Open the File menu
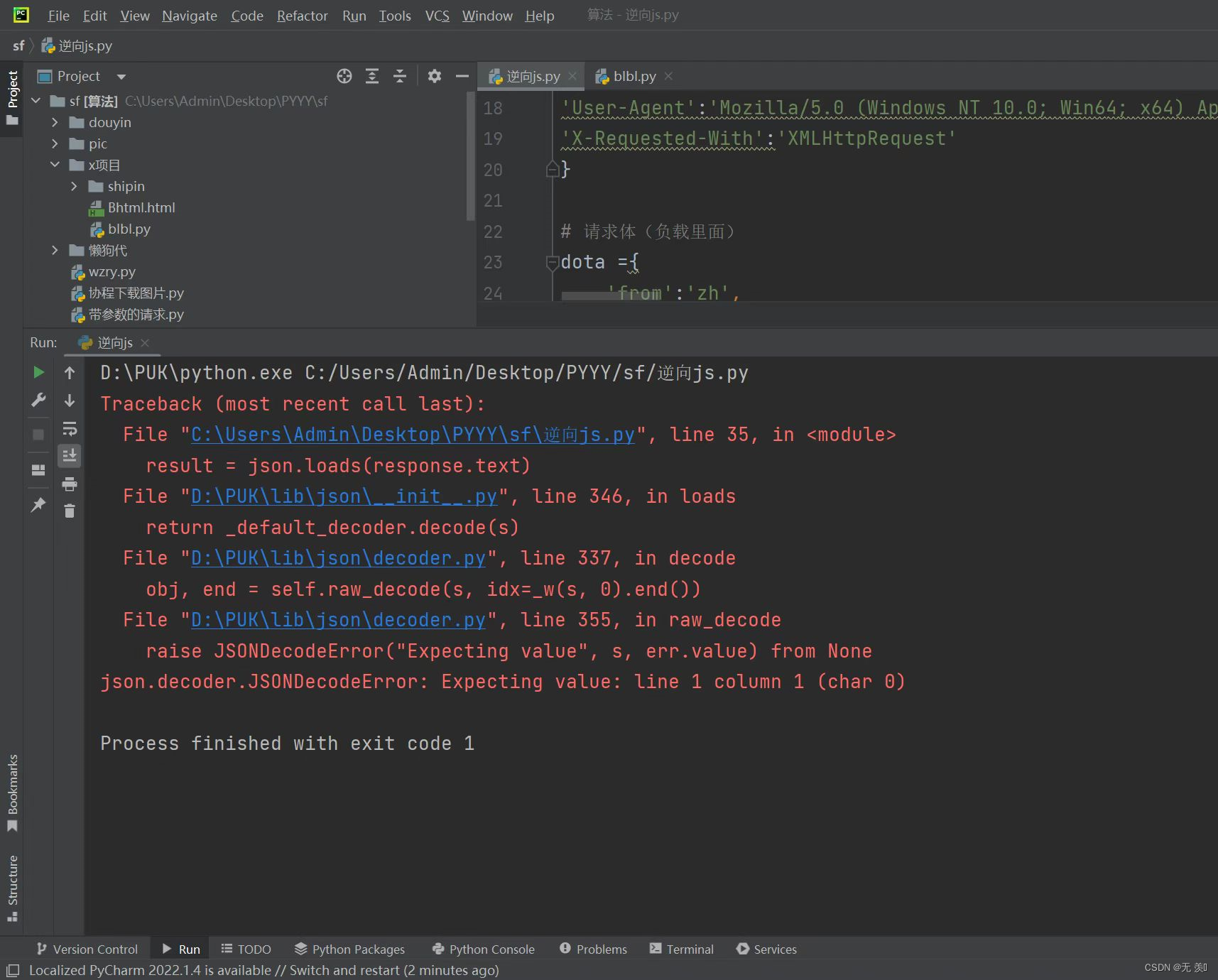1218x980 pixels. (x=58, y=16)
